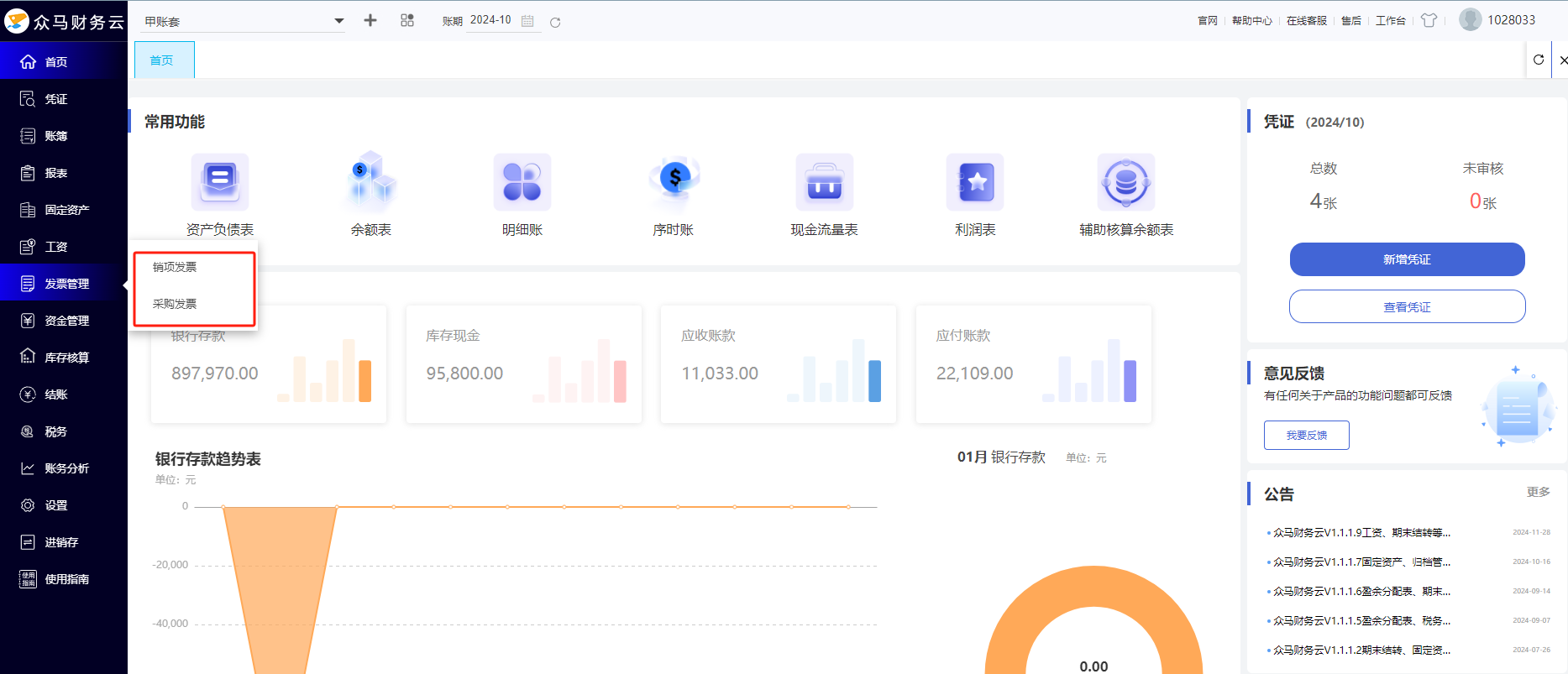Click 我要反馈 button

[1306, 436]
